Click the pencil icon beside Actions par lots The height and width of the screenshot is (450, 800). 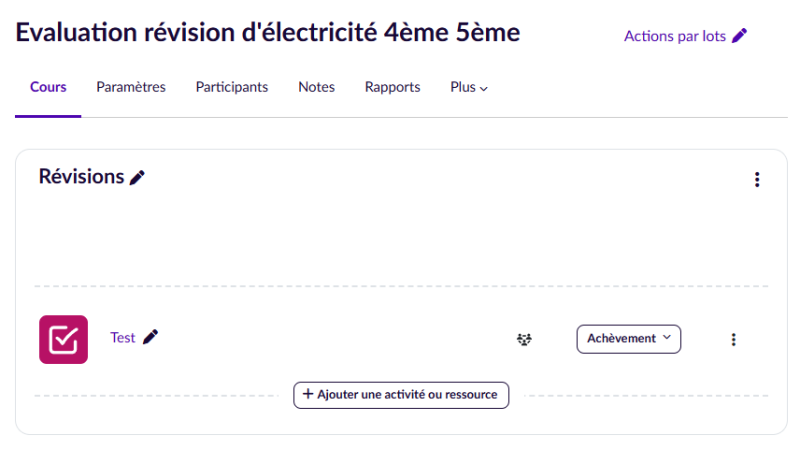coord(740,36)
